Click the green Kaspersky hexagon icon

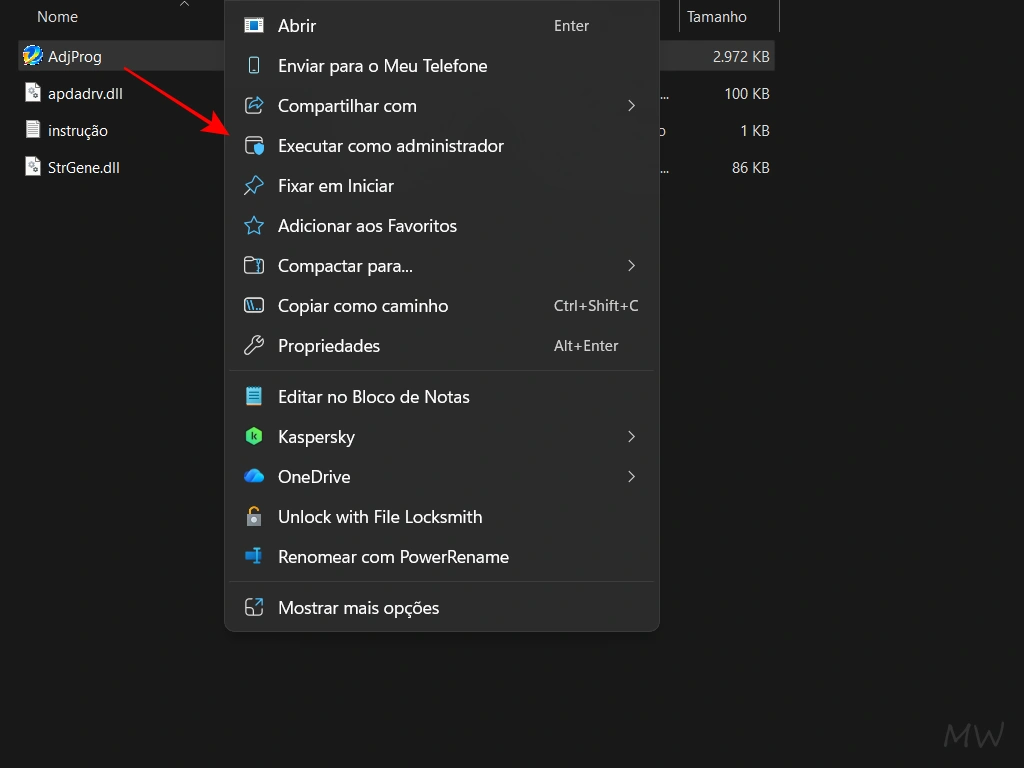coord(255,437)
